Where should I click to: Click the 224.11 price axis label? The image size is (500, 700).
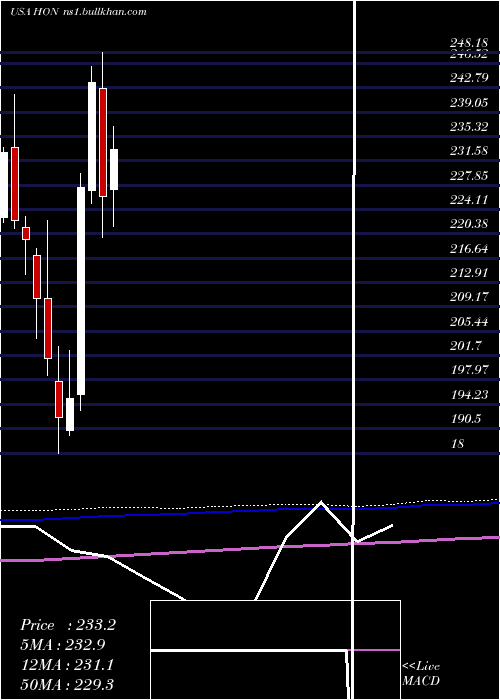pyautogui.click(x=469, y=200)
